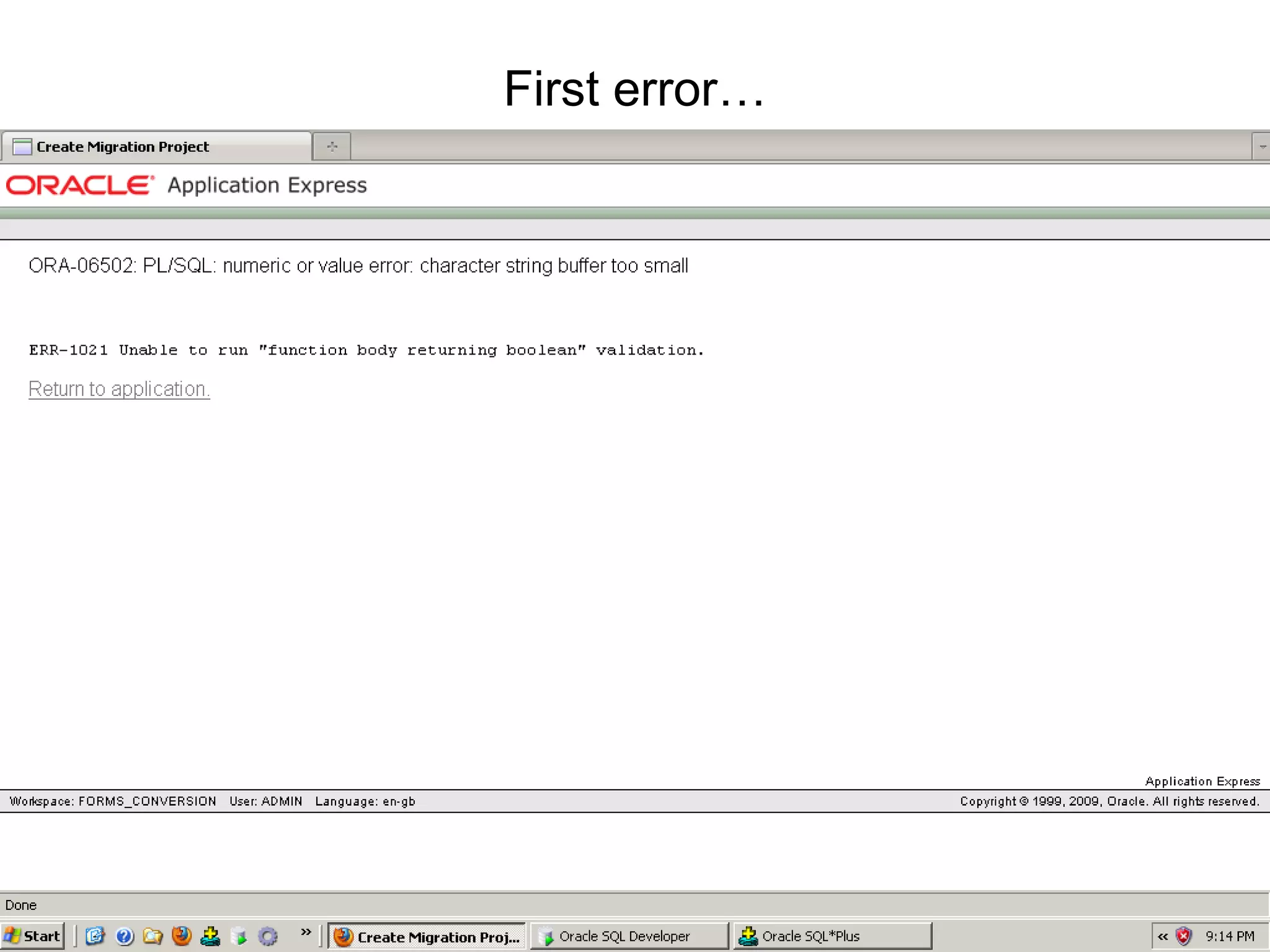The image size is (1270, 952).
Task: Switch to Create Migration Proj taskbar button
Action: 427,937
